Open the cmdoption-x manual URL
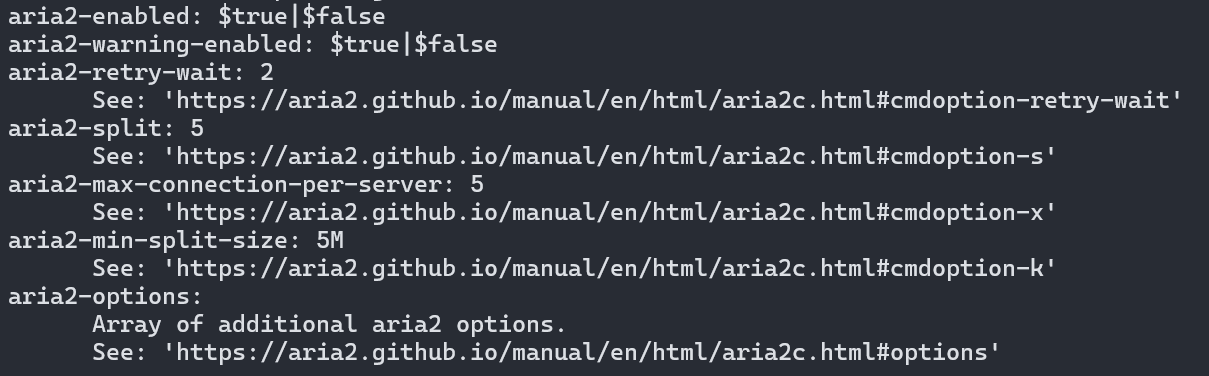Image resolution: width=1209 pixels, height=376 pixels. pos(611,212)
